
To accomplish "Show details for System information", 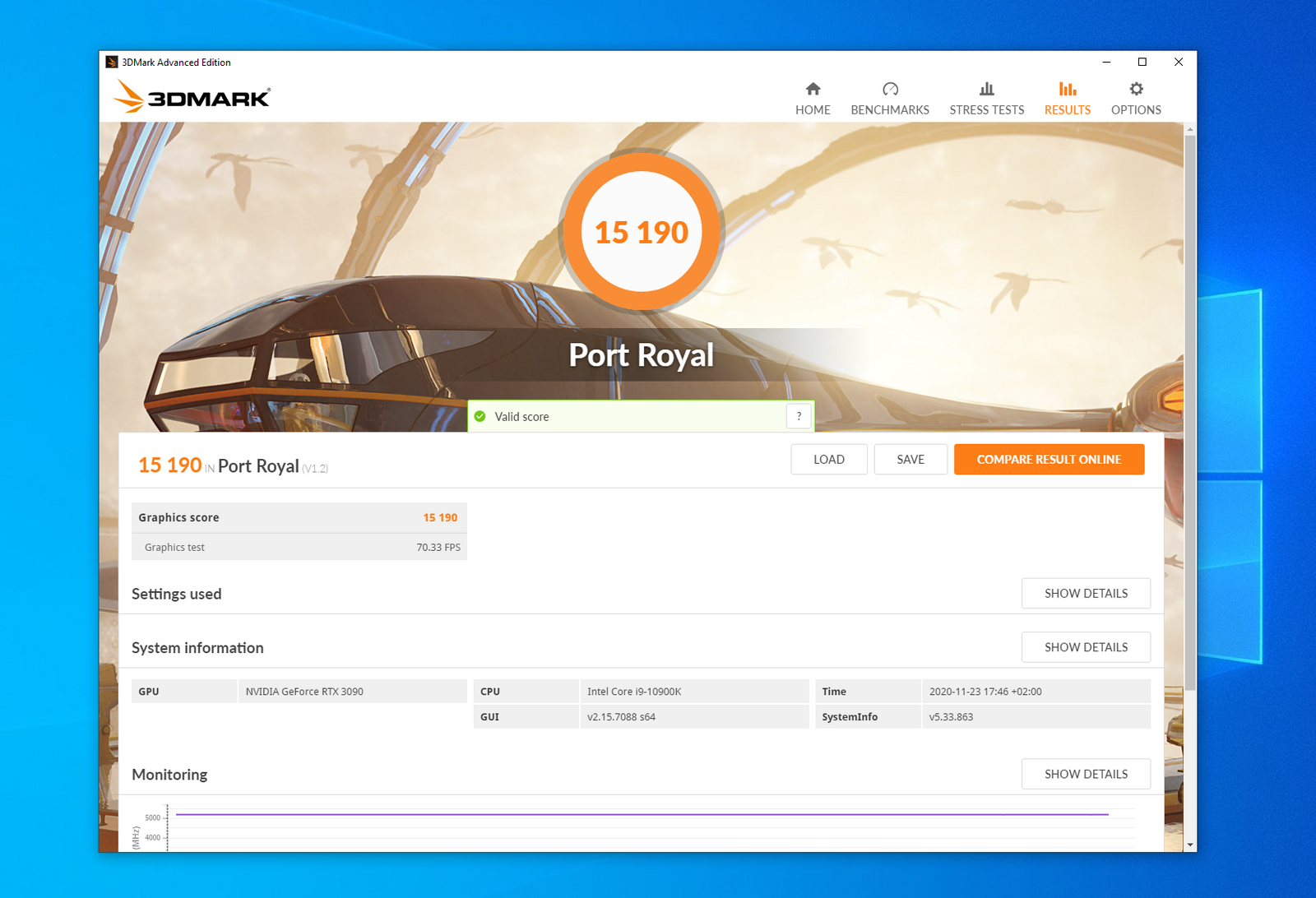I will 1086,647.
